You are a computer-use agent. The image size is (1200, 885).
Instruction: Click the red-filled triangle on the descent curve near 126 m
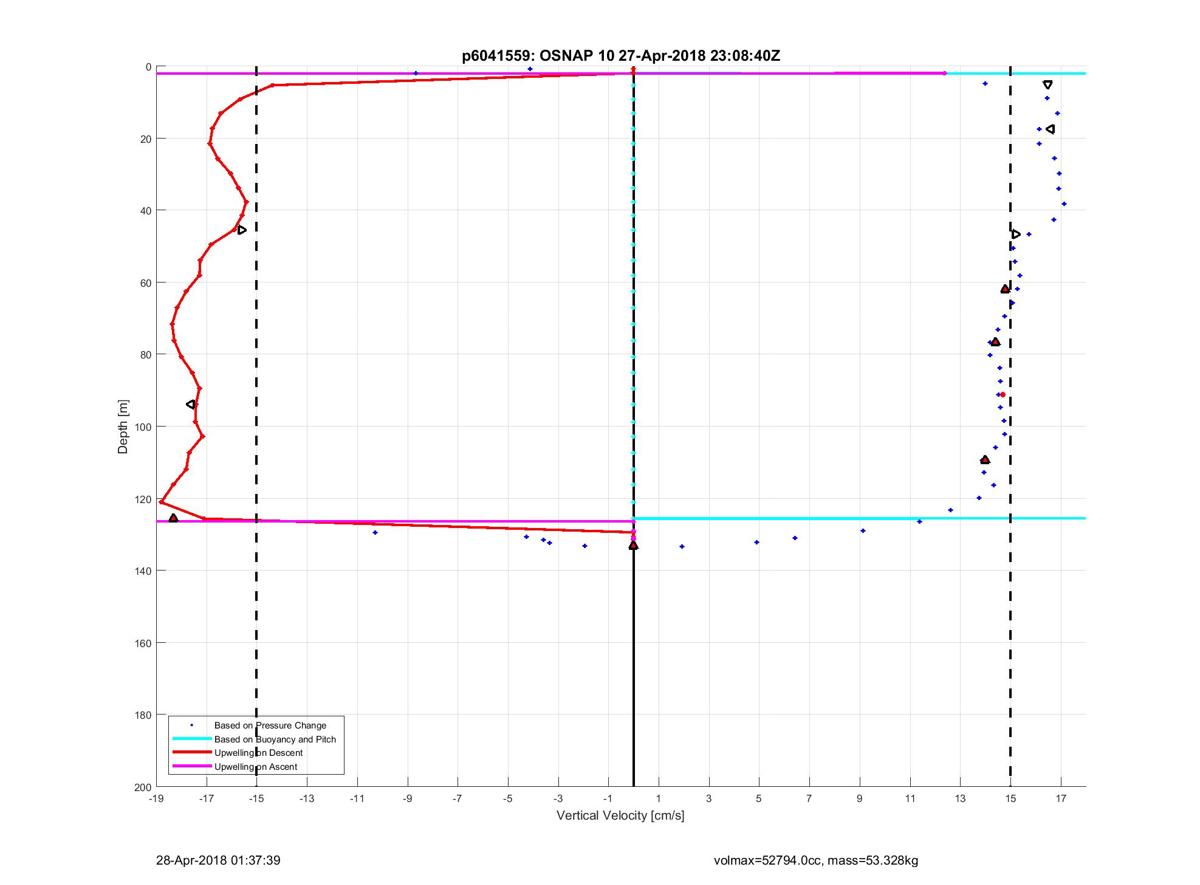click(173, 518)
